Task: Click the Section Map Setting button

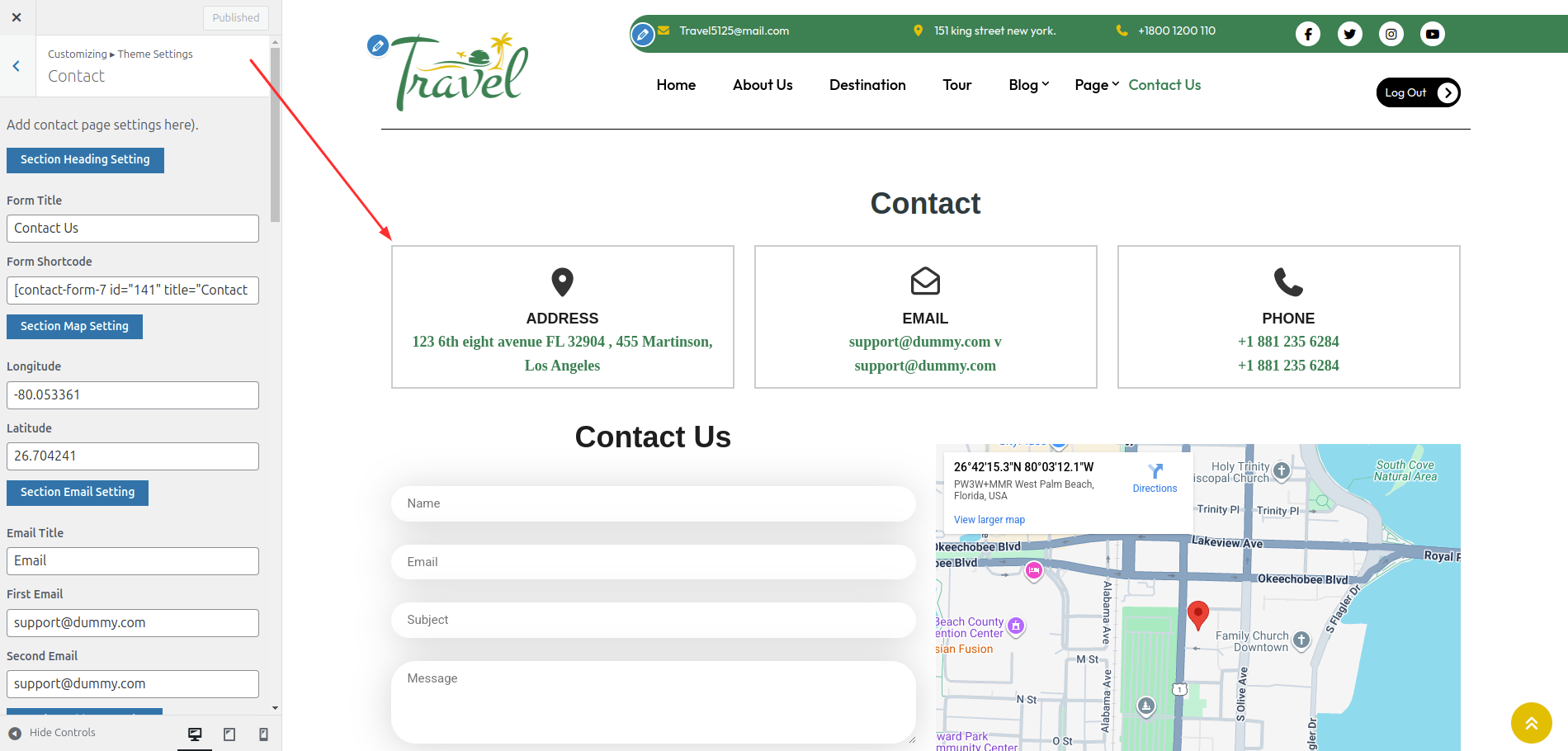Action: point(74,326)
